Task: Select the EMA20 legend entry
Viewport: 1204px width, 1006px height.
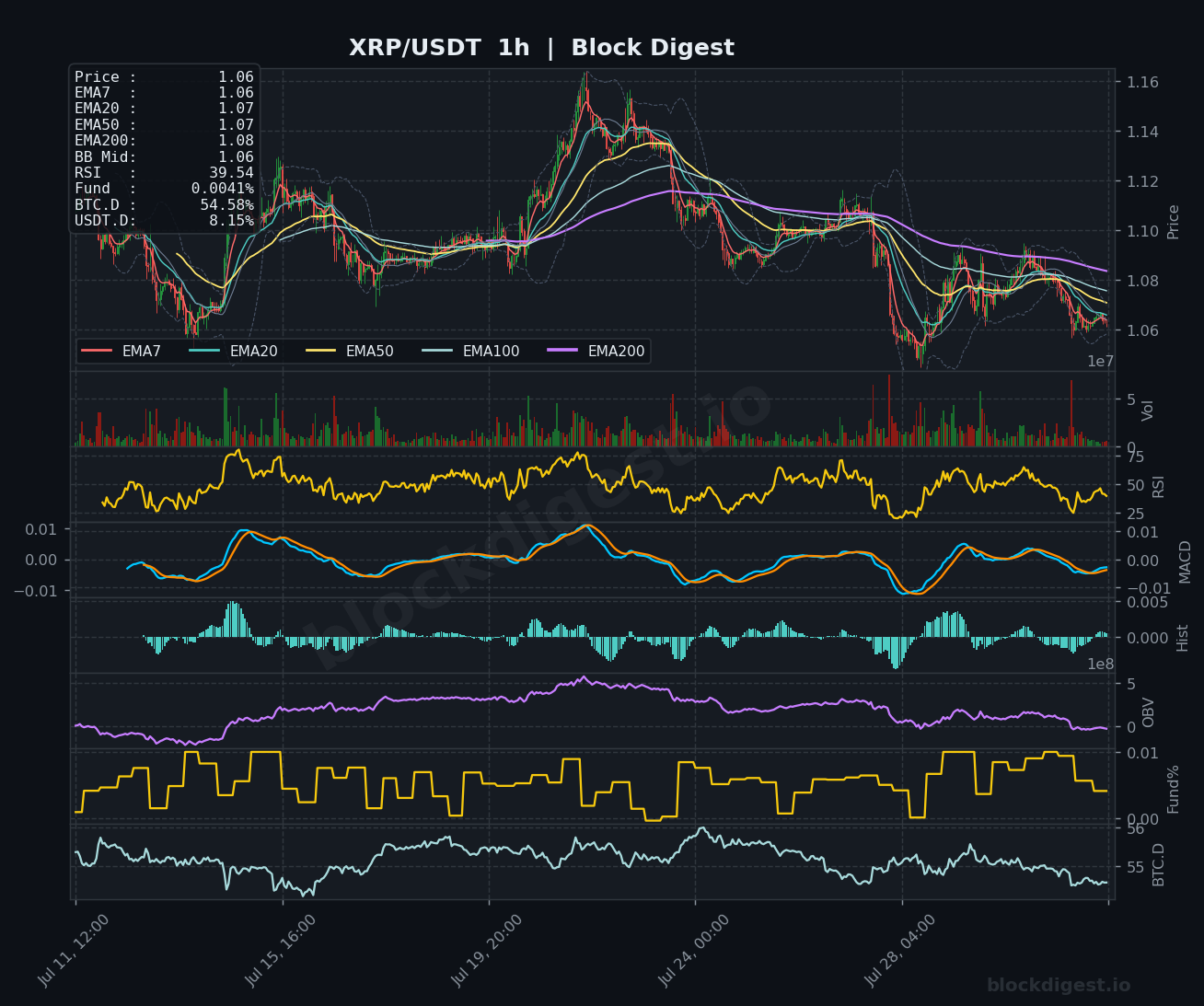Action: point(233,351)
